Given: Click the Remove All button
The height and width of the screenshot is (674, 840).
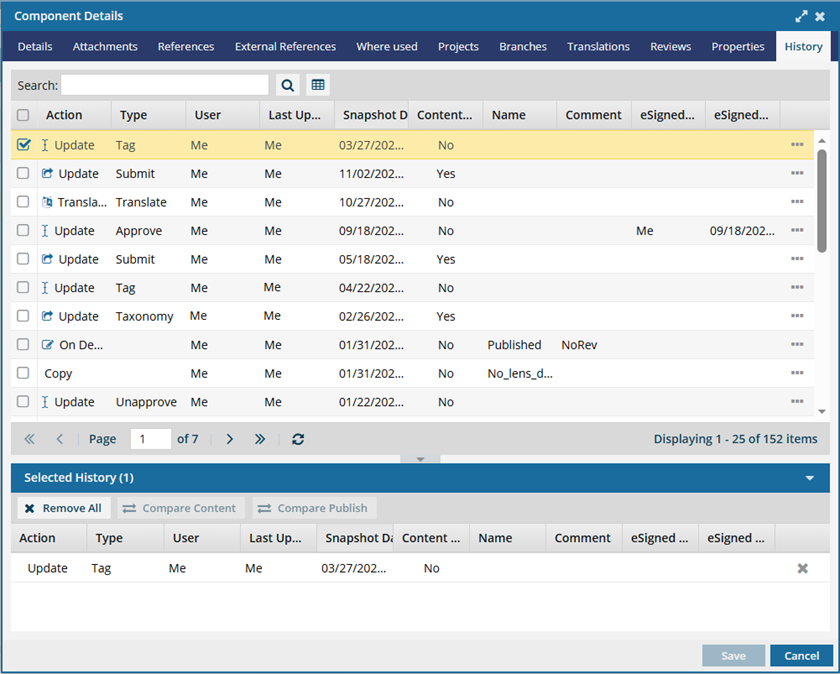Looking at the screenshot, I should coord(64,508).
